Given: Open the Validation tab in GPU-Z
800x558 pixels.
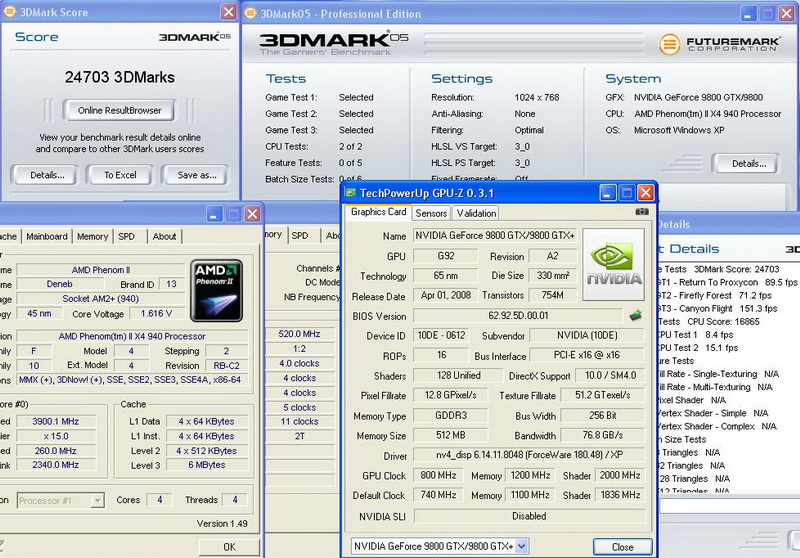Looking at the screenshot, I should [x=476, y=213].
